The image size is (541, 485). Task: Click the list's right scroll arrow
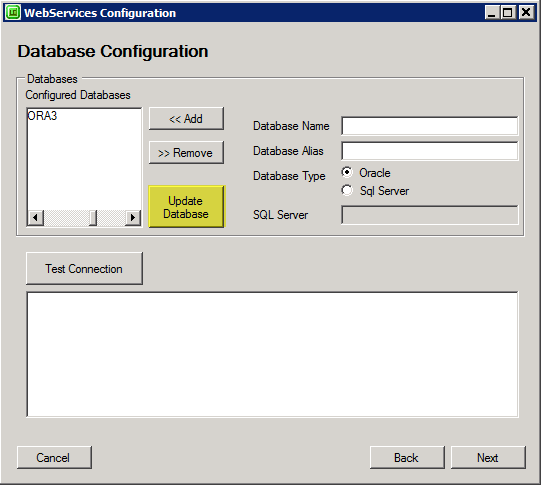tap(133, 218)
